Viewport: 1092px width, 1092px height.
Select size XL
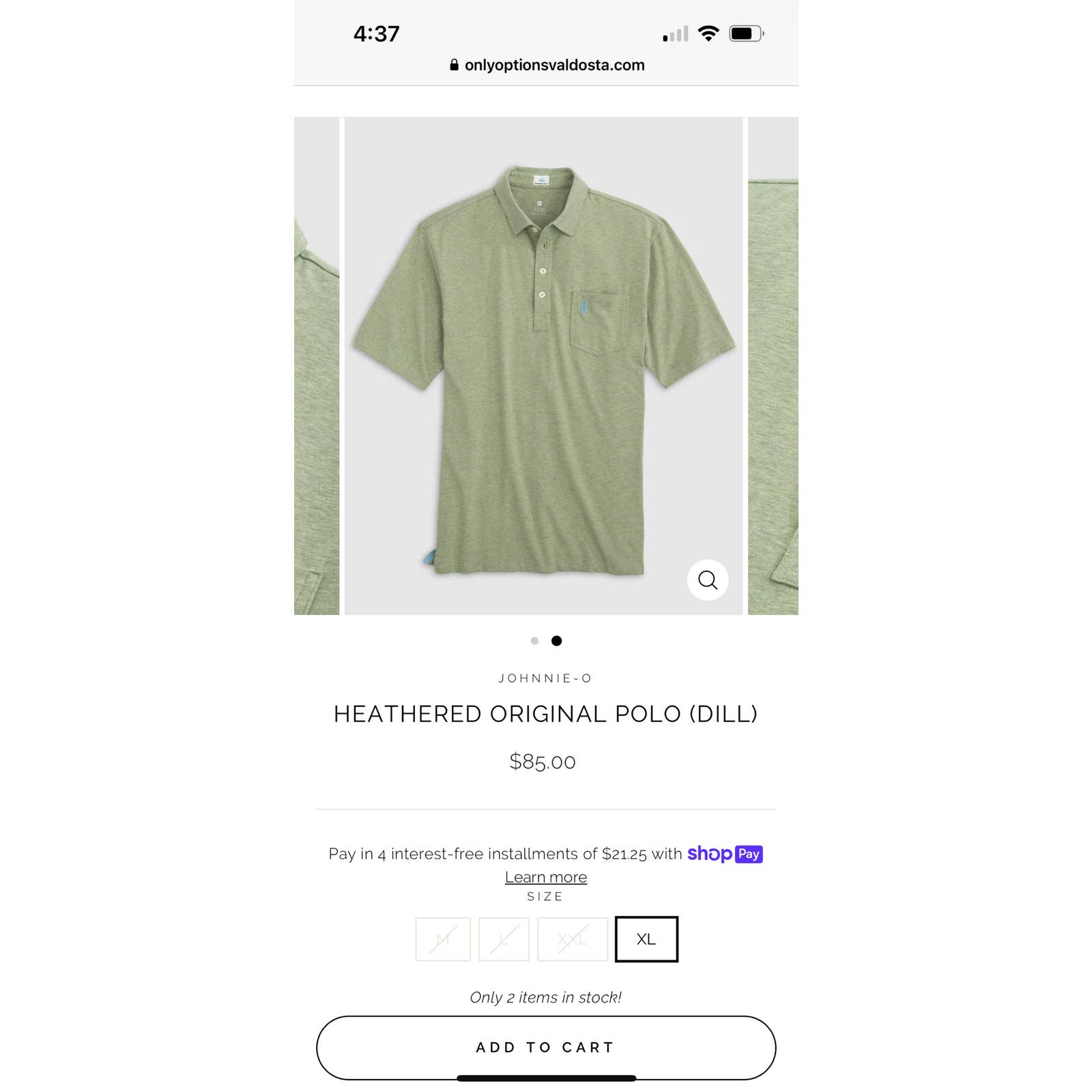tap(646, 939)
